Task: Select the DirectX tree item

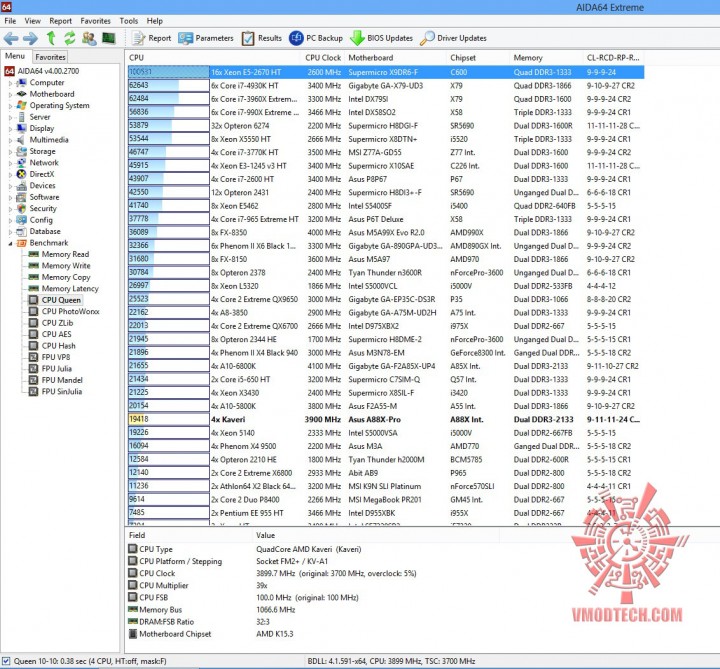Action: coord(36,174)
